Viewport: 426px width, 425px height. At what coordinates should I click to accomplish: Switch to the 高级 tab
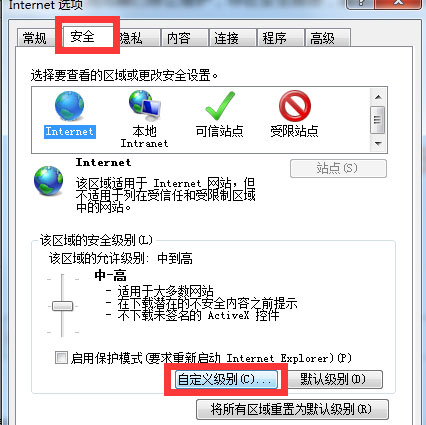[328, 38]
